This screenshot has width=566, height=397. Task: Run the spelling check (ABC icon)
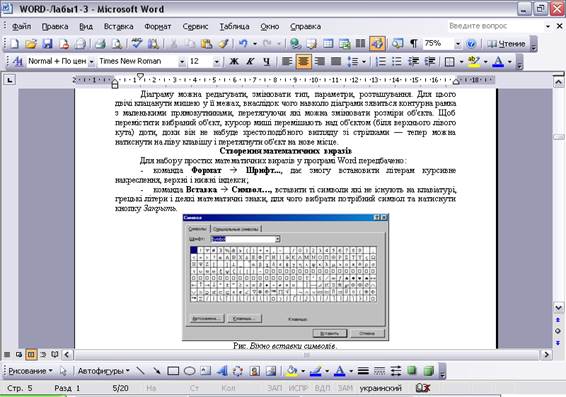pos(136,44)
